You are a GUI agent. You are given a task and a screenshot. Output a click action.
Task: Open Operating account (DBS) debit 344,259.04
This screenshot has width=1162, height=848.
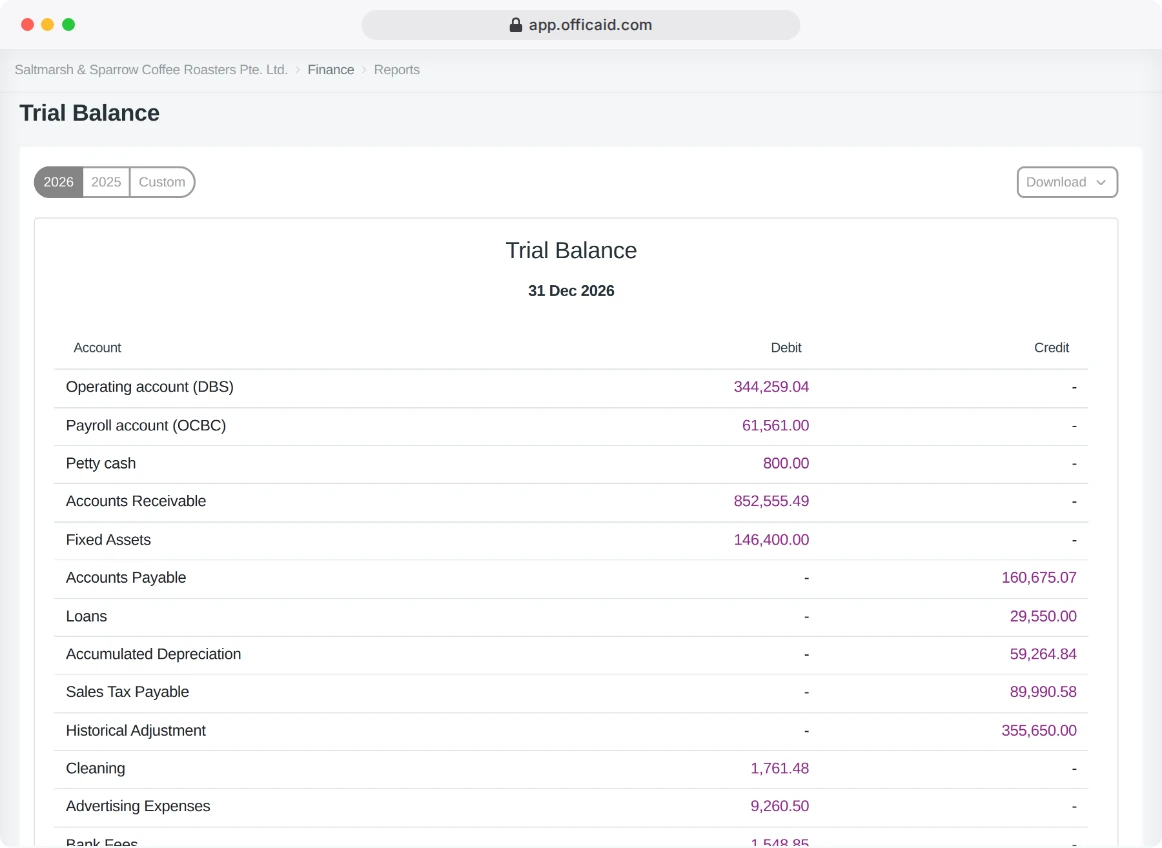[771, 387]
